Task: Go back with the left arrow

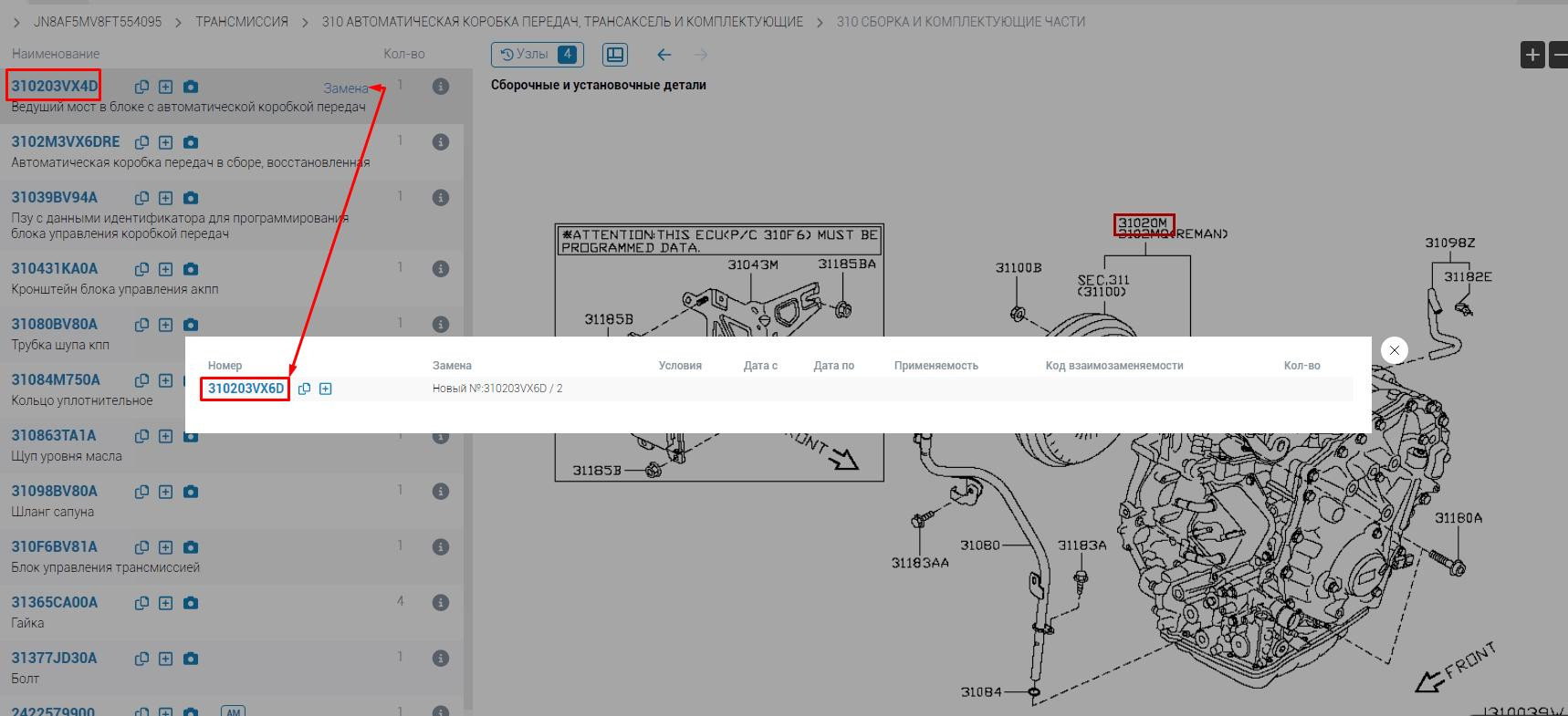Action: click(x=664, y=55)
